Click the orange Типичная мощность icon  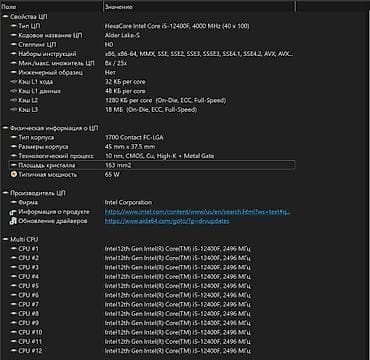point(14,175)
